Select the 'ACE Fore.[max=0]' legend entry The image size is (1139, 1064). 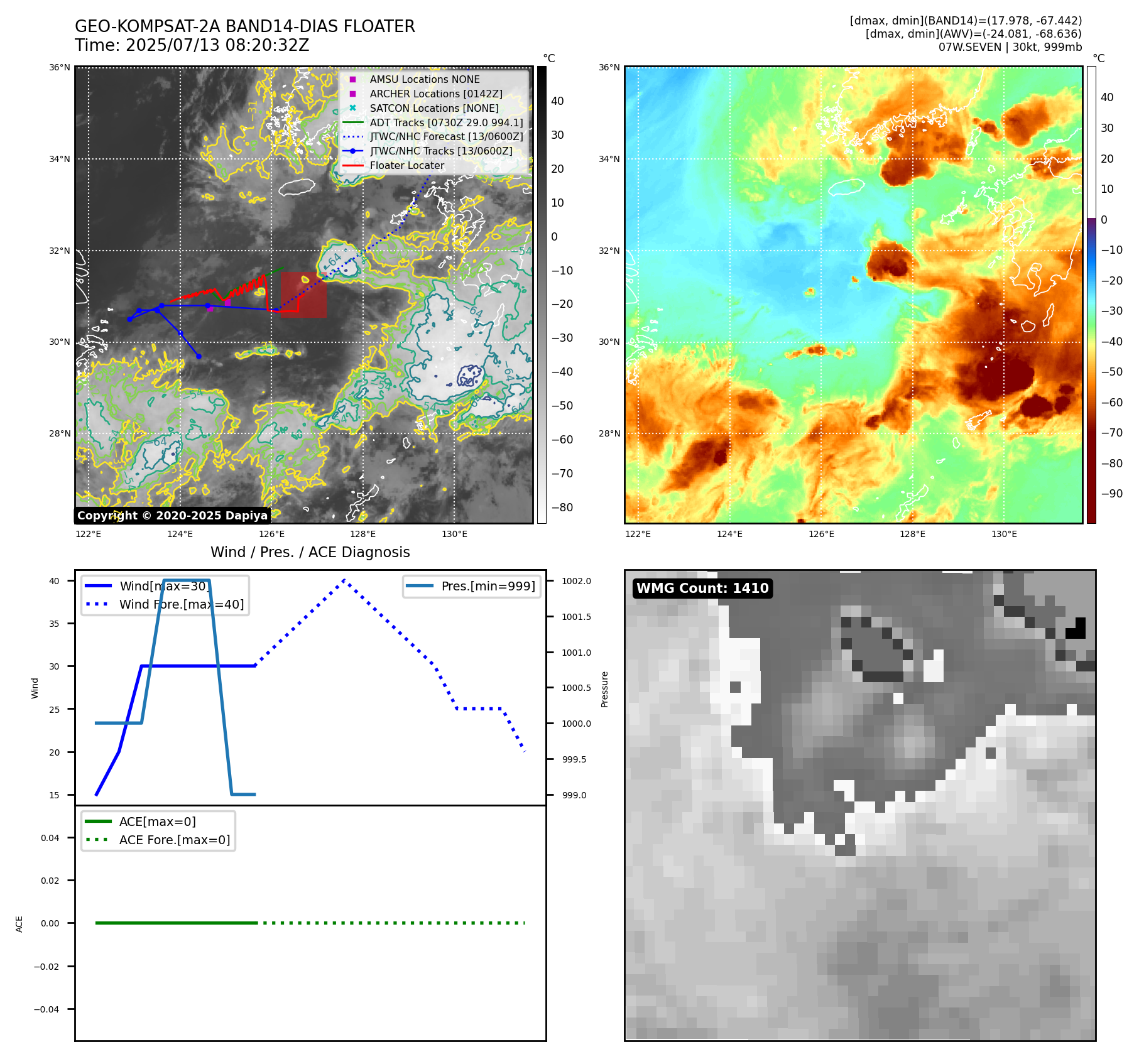click(x=158, y=840)
